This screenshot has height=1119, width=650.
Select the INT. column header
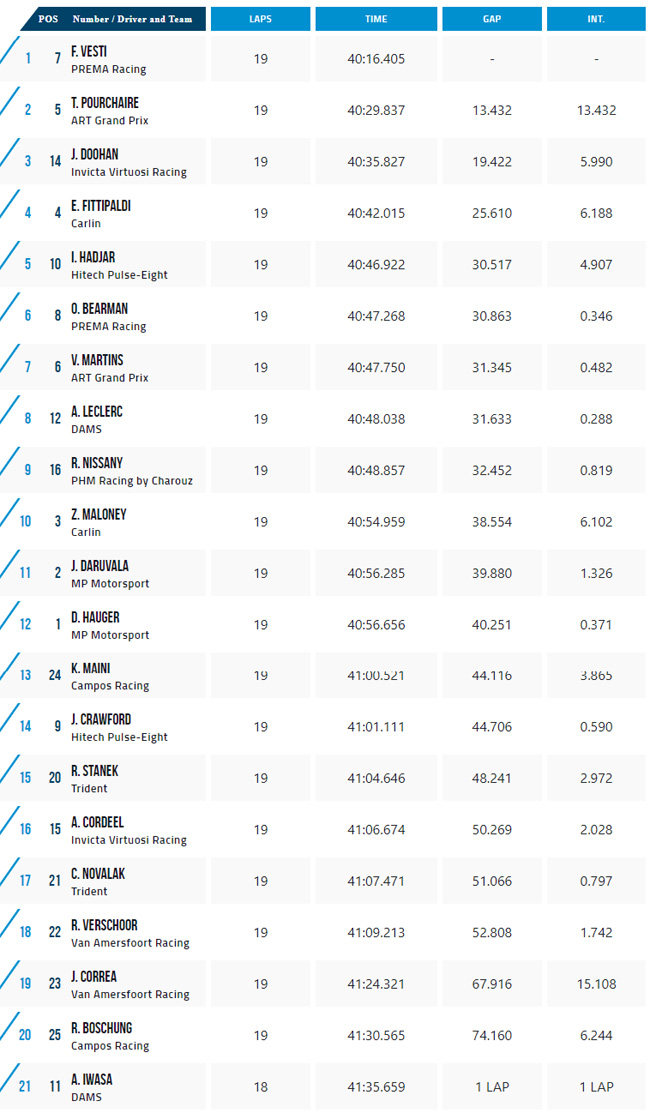click(x=596, y=19)
